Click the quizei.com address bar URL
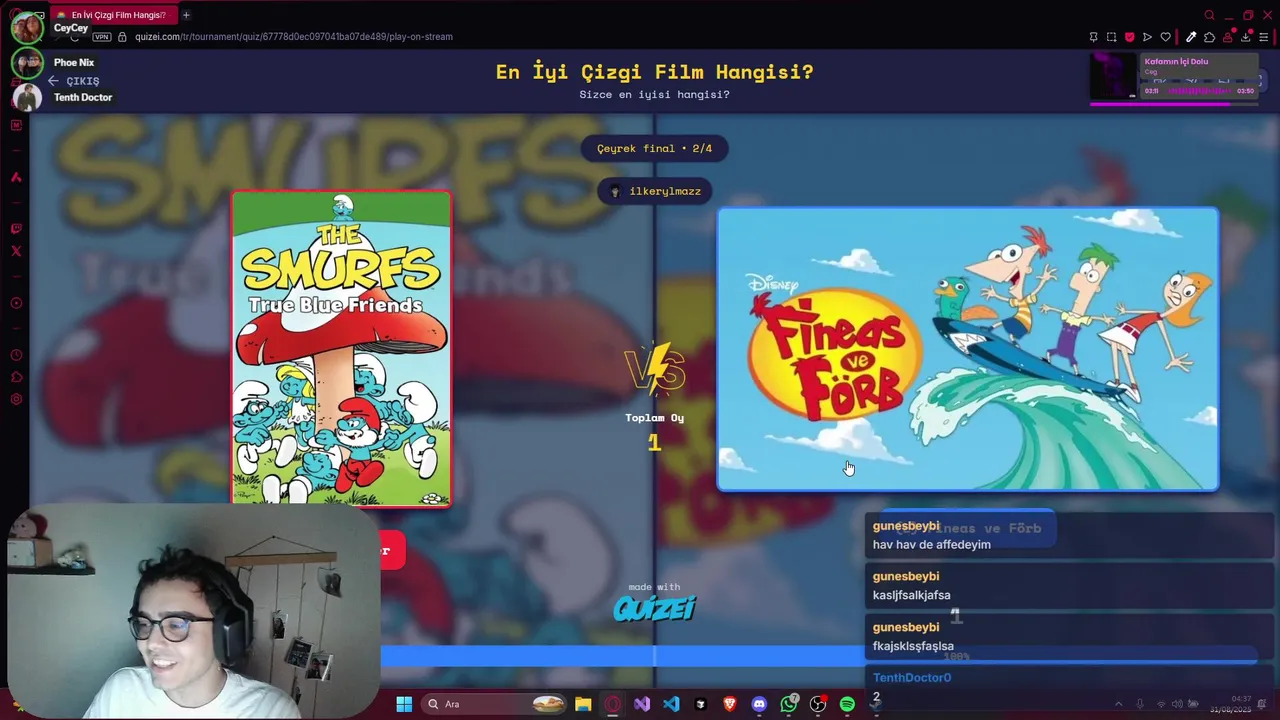This screenshot has width=1280, height=720. [294, 37]
